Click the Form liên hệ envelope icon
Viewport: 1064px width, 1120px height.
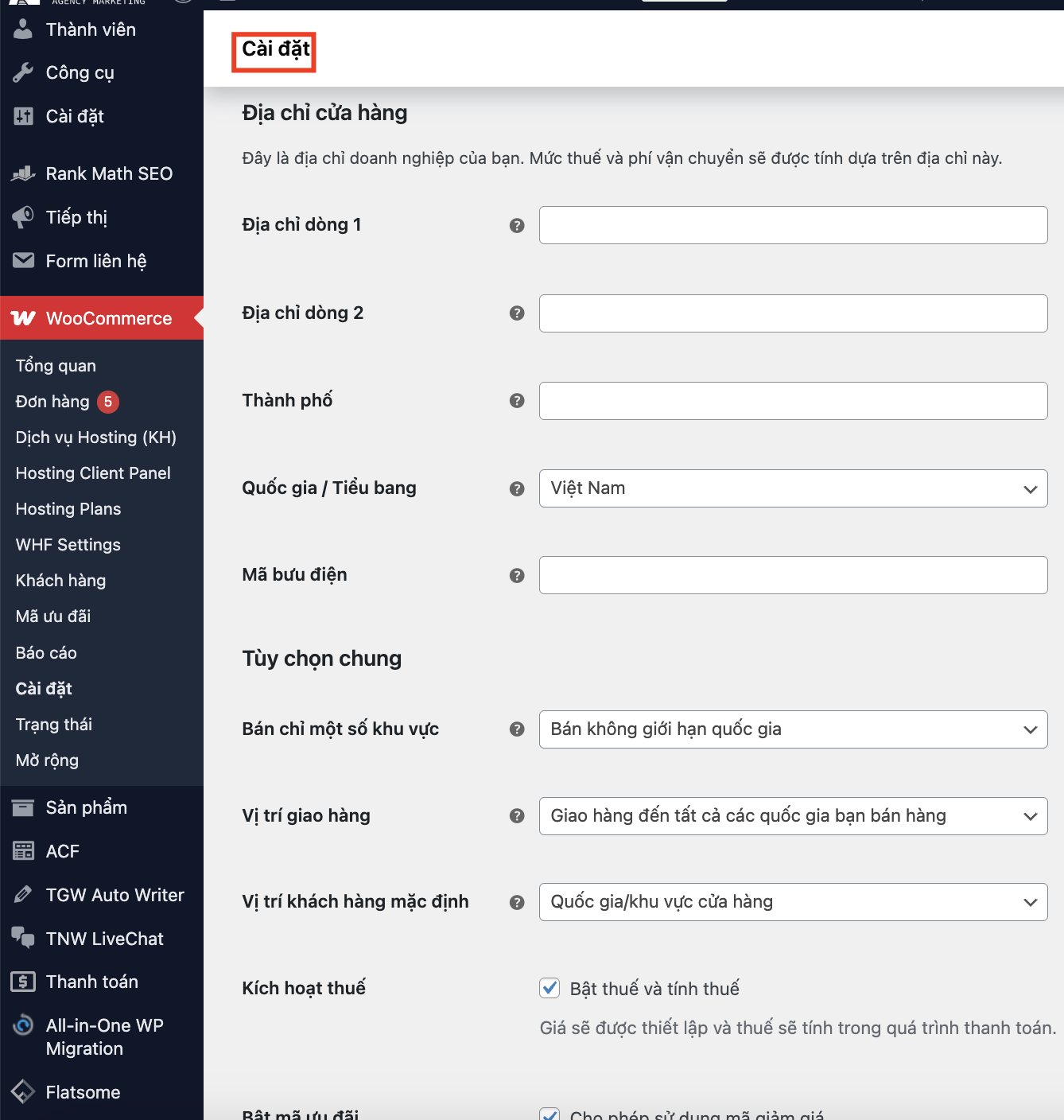(x=23, y=260)
